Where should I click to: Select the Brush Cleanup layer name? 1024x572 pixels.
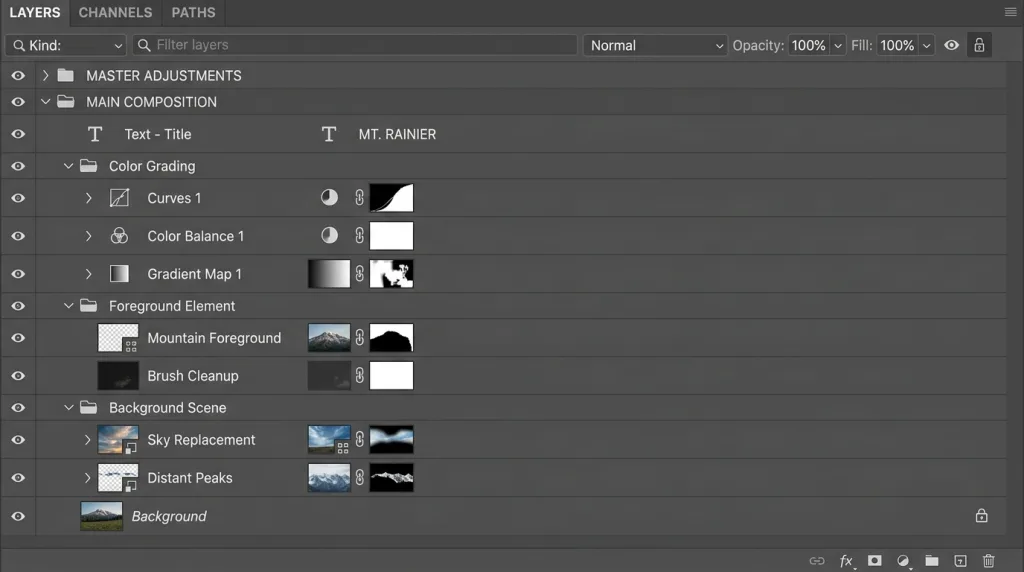click(193, 376)
